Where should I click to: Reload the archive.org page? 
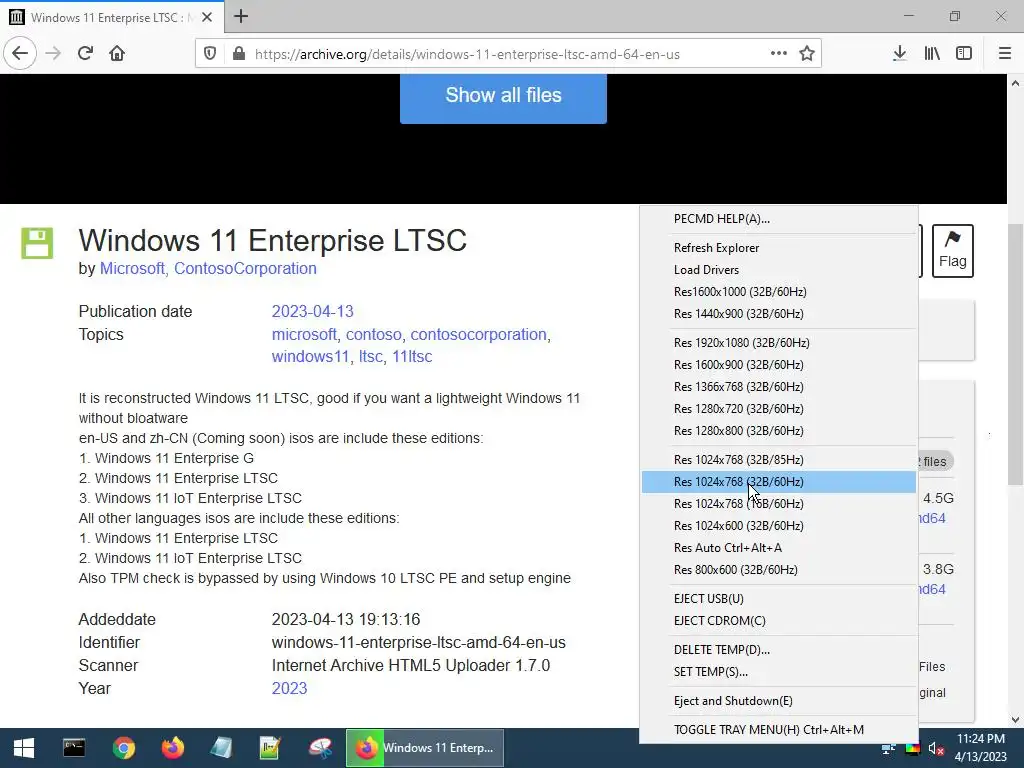click(x=85, y=53)
